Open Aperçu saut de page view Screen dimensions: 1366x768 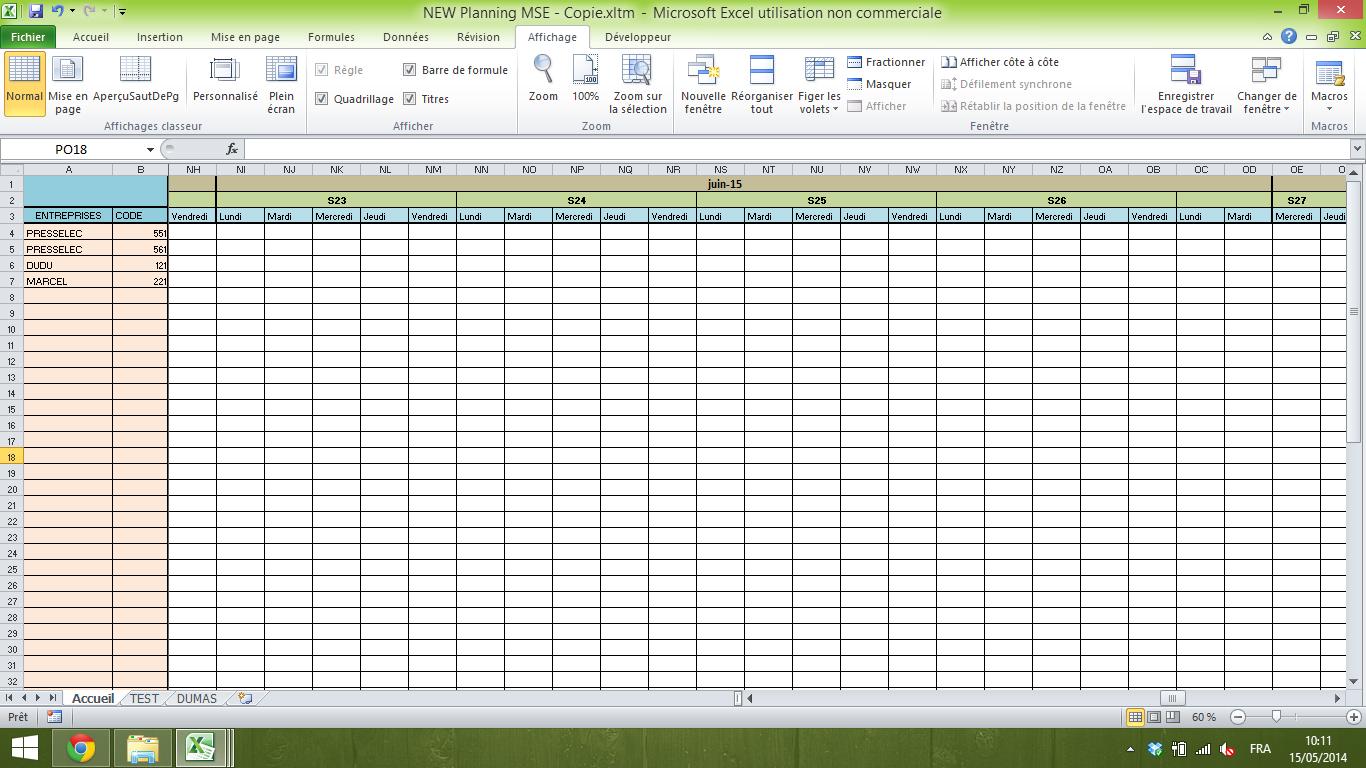(x=135, y=85)
